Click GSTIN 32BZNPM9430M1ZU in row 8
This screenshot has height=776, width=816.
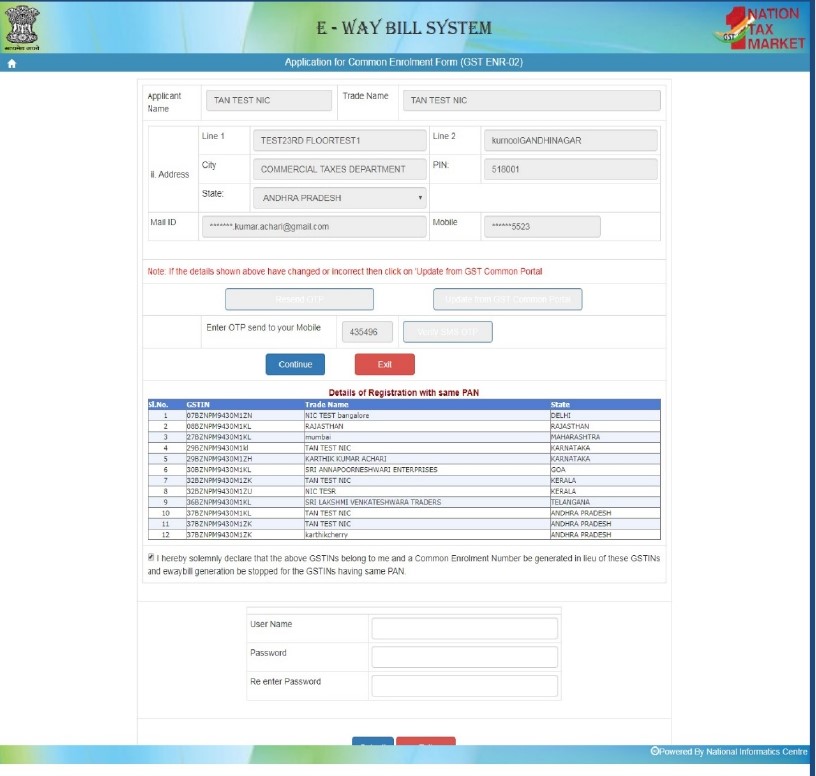coord(219,491)
